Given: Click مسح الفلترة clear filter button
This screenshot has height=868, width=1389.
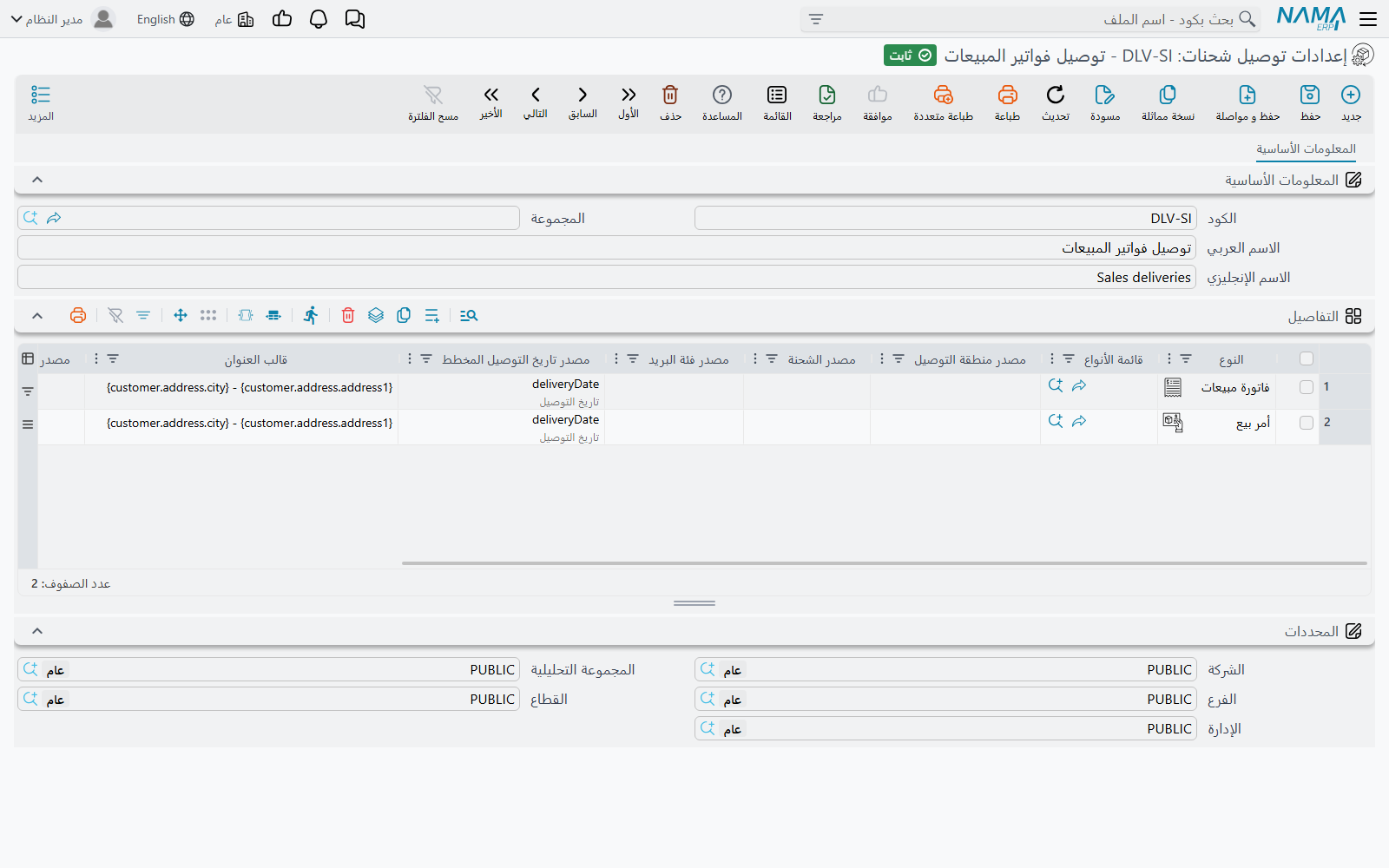Looking at the screenshot, I should click(x=433, y=102).
